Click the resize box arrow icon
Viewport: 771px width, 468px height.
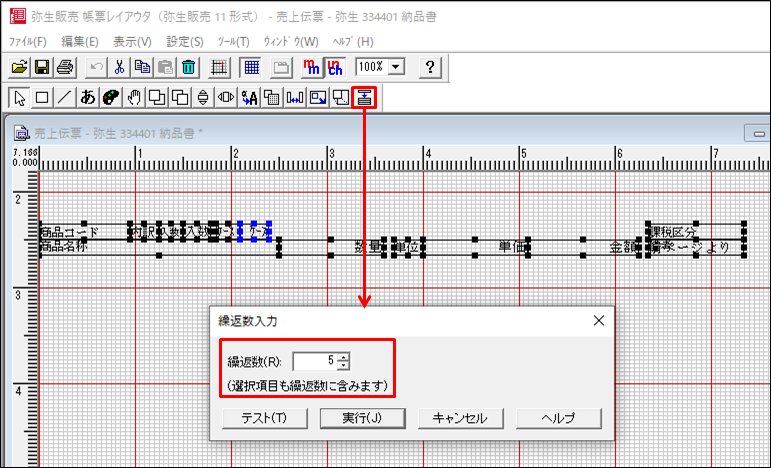(x=318, y=98)
